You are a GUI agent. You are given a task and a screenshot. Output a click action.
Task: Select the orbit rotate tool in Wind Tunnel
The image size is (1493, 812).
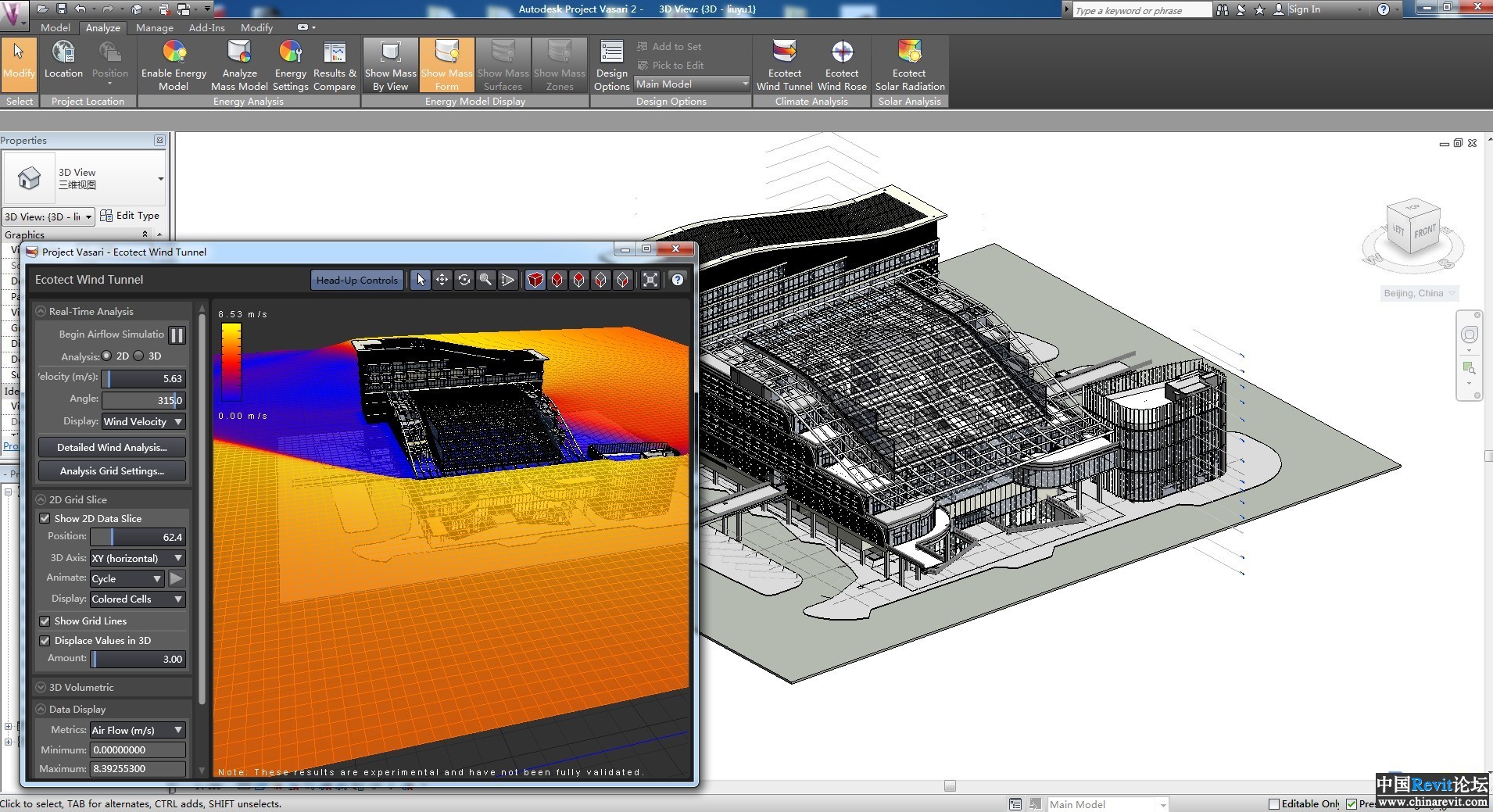(464, 280)
